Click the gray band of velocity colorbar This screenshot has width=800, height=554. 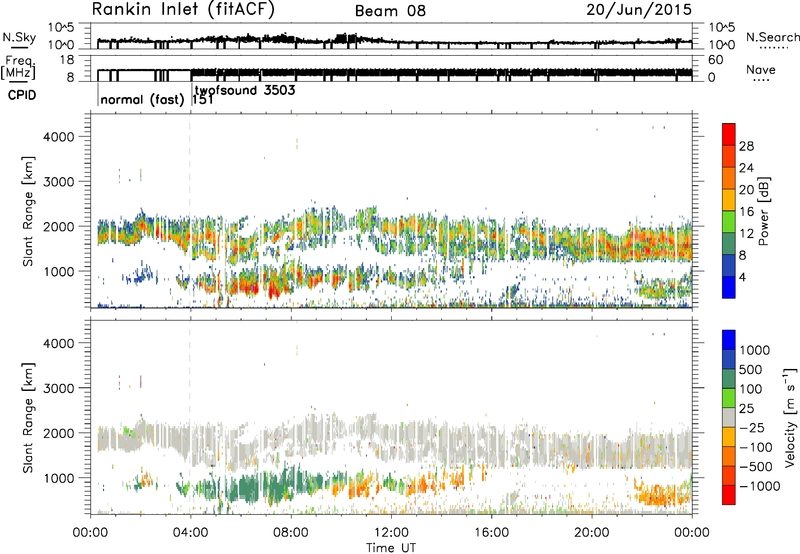pos(729,417)
